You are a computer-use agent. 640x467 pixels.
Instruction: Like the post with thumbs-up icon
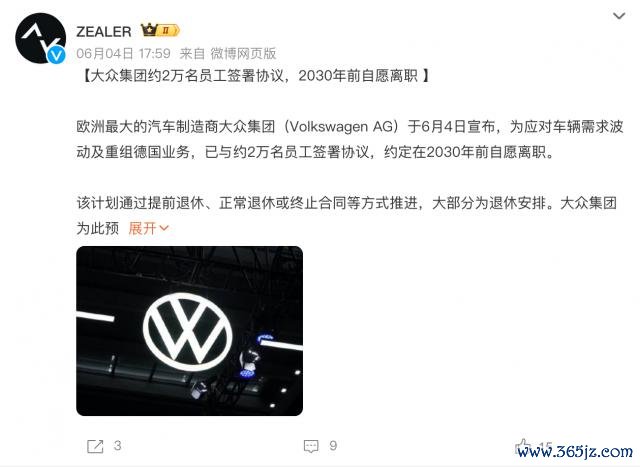(x=523, y=446)
